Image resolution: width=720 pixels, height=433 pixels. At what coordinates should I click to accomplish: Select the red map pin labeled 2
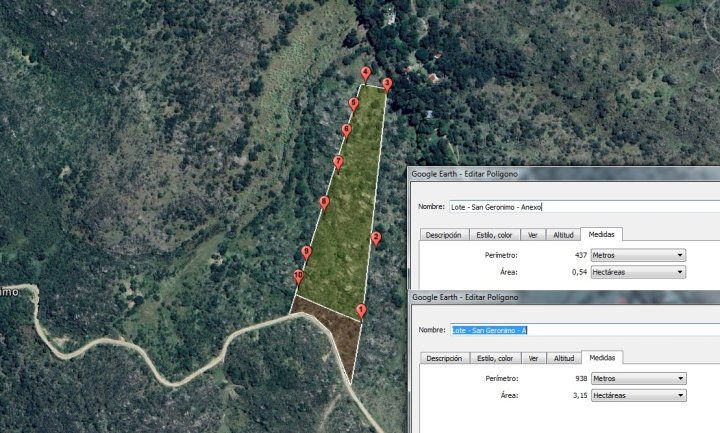tap(376, 238)
